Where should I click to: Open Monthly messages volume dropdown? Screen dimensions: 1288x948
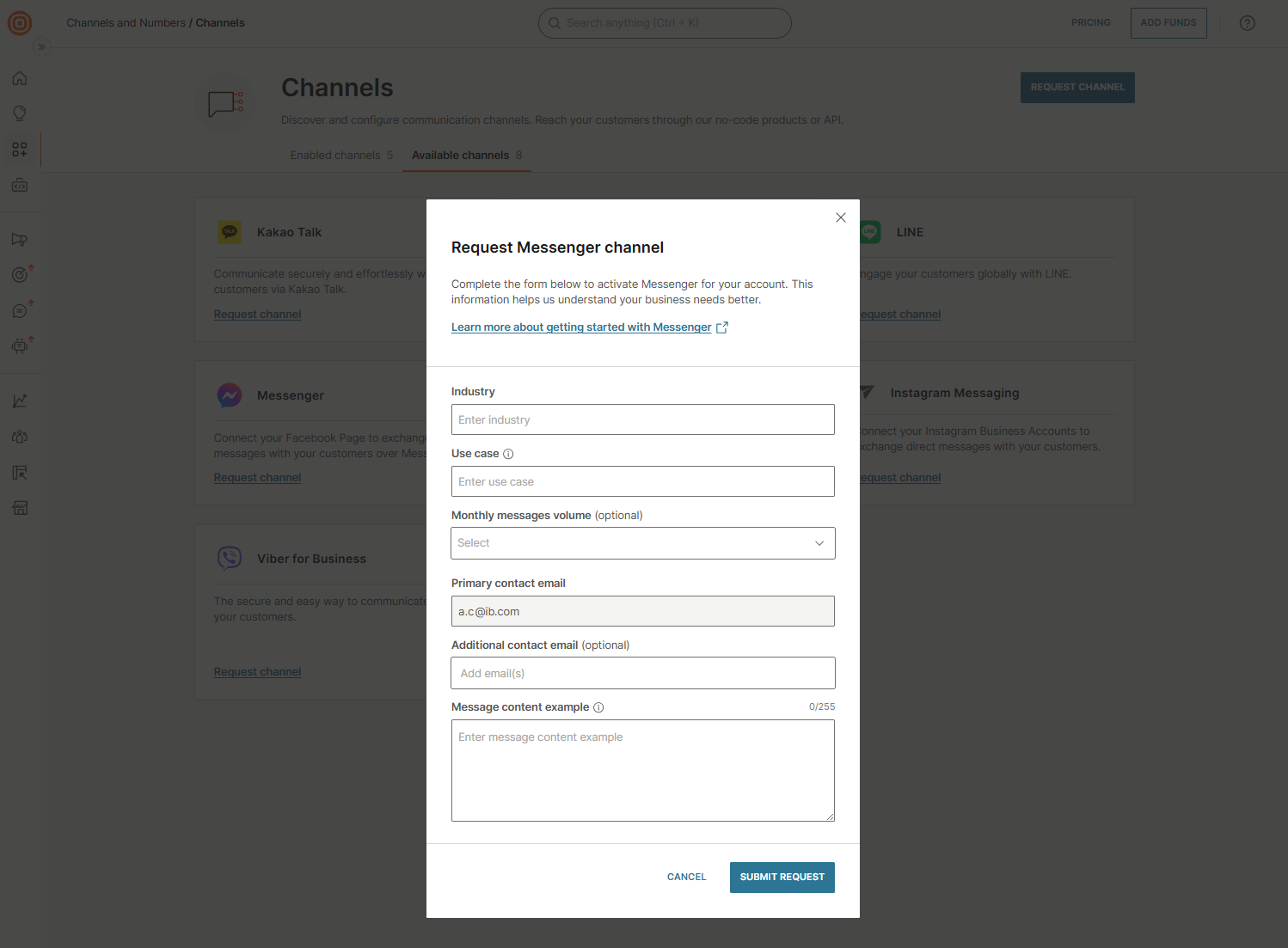pos(642,543)
